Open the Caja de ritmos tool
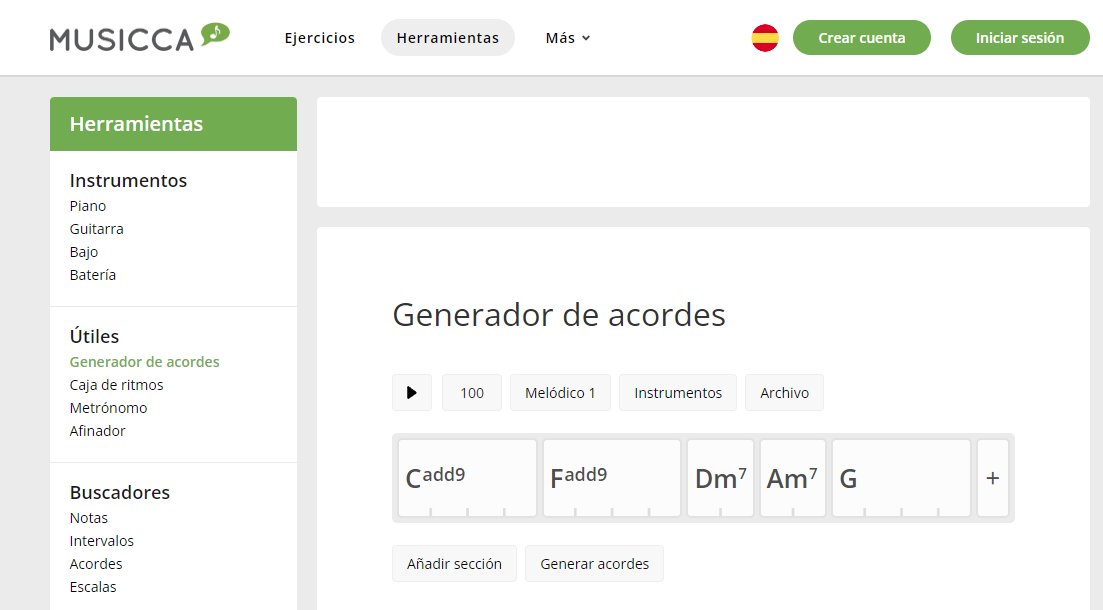This screenshot has width=1103, height=610. 116,384
